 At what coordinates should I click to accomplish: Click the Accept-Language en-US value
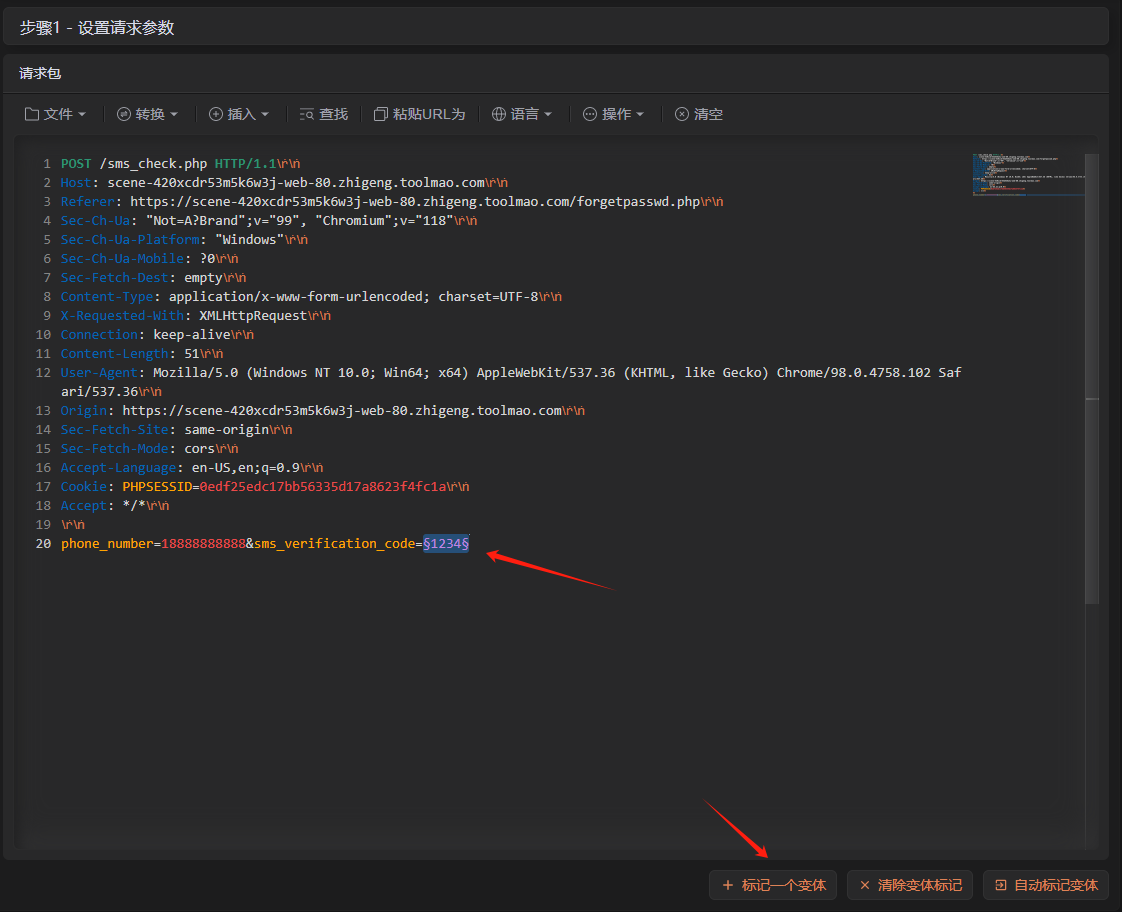pyautogui.click(x=245, y=468)
